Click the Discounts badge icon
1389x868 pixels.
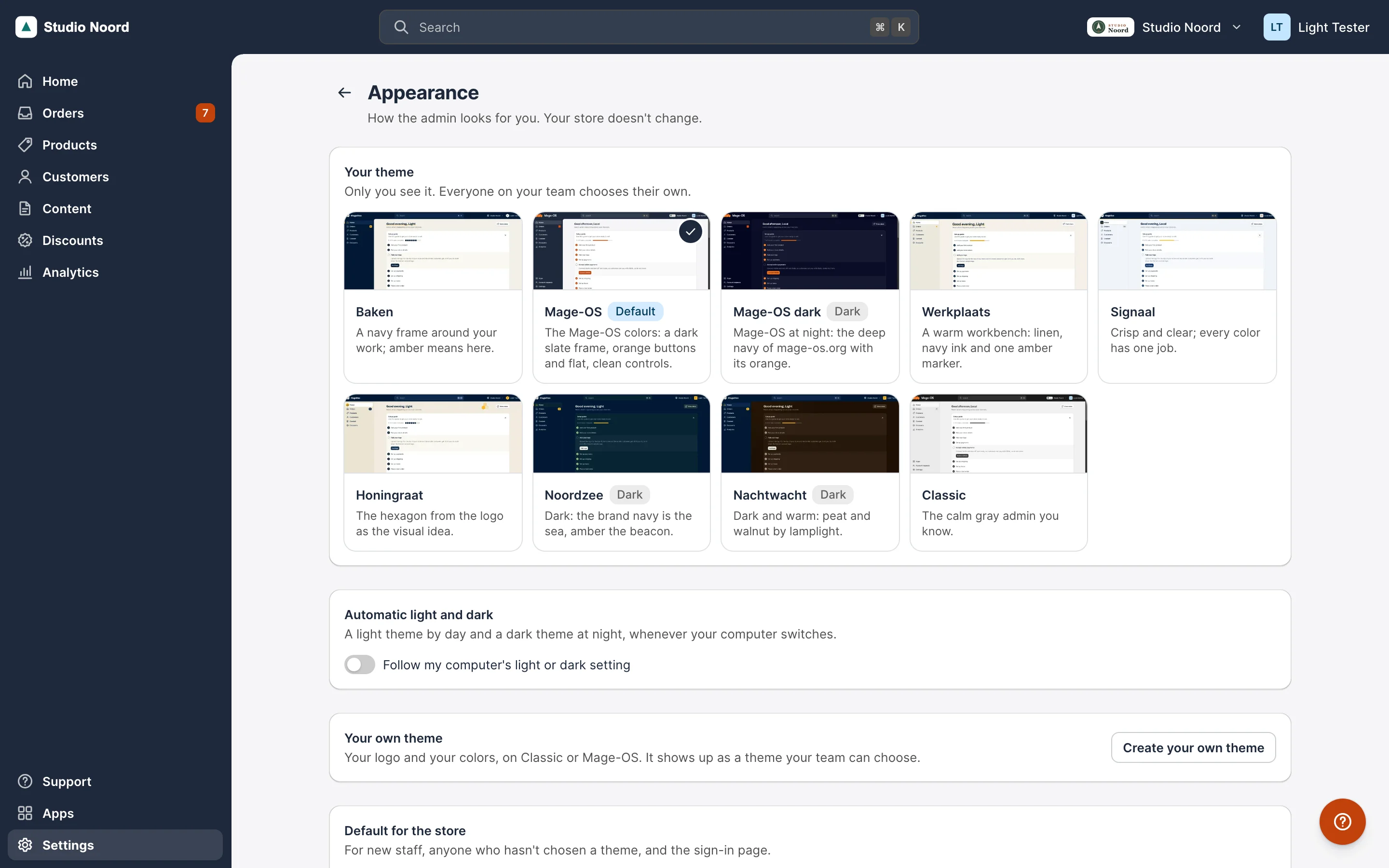tap(25, 240)
